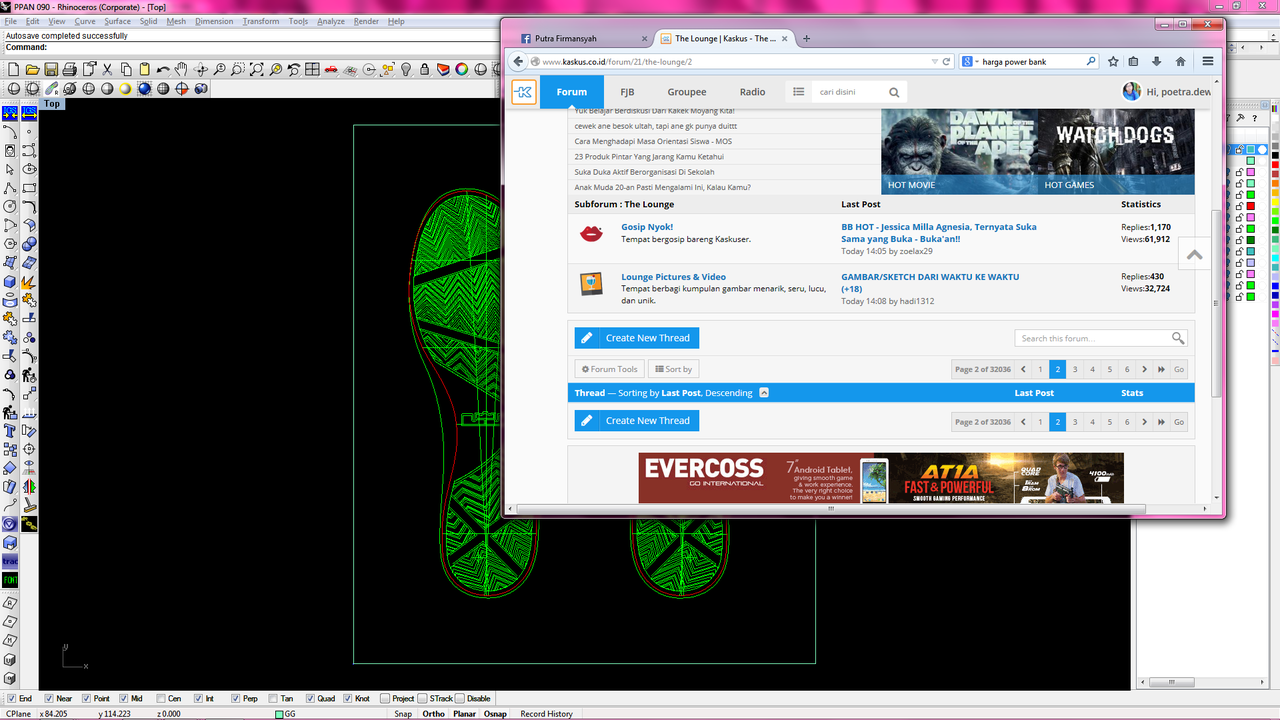Open the Gosip Nyok! subforum link
The width and height of the screenshot is (1280, 720).
pyautogui.click(x=647, y=227)
